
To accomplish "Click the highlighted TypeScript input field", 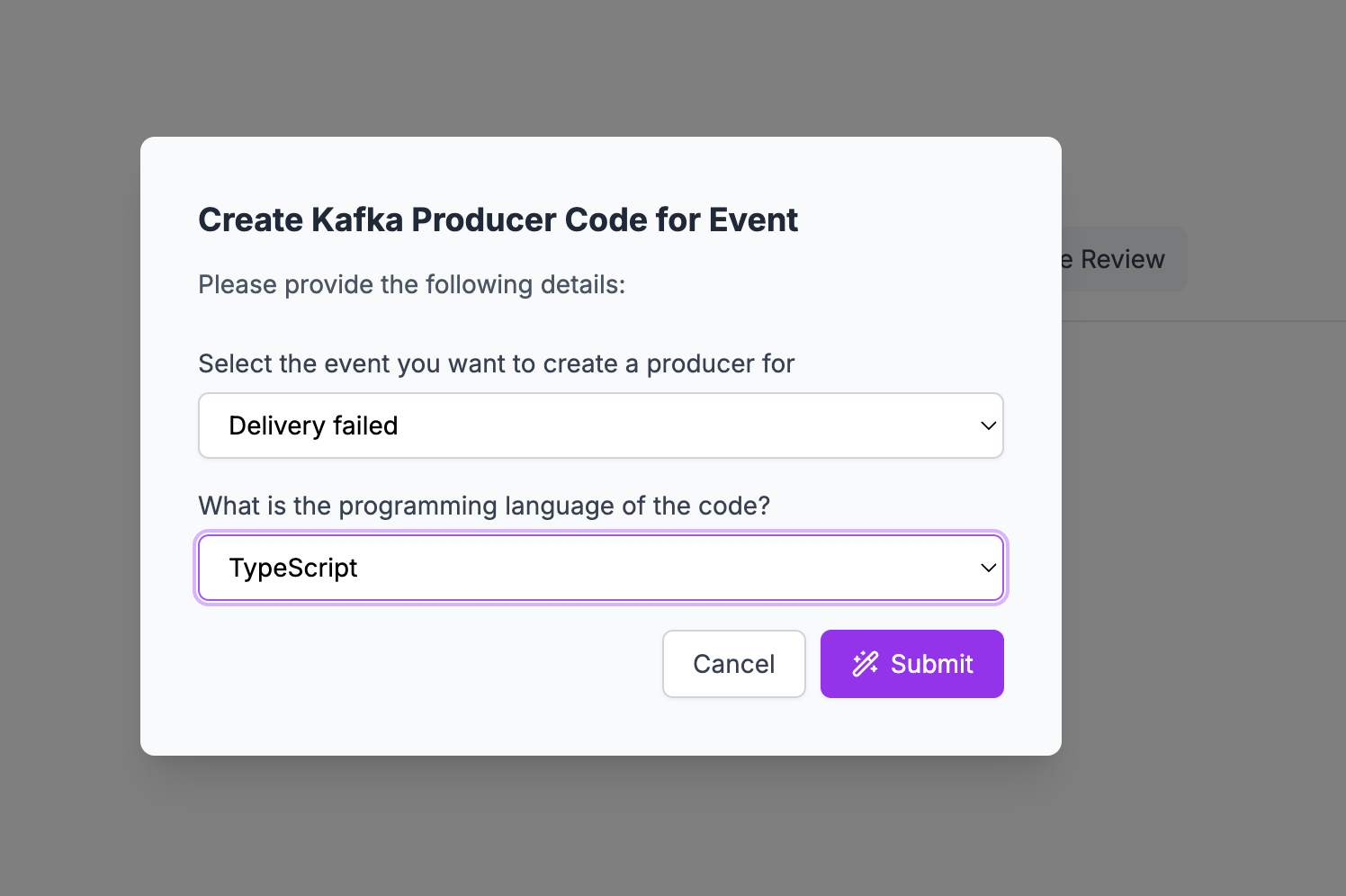I will coord(600,568).
